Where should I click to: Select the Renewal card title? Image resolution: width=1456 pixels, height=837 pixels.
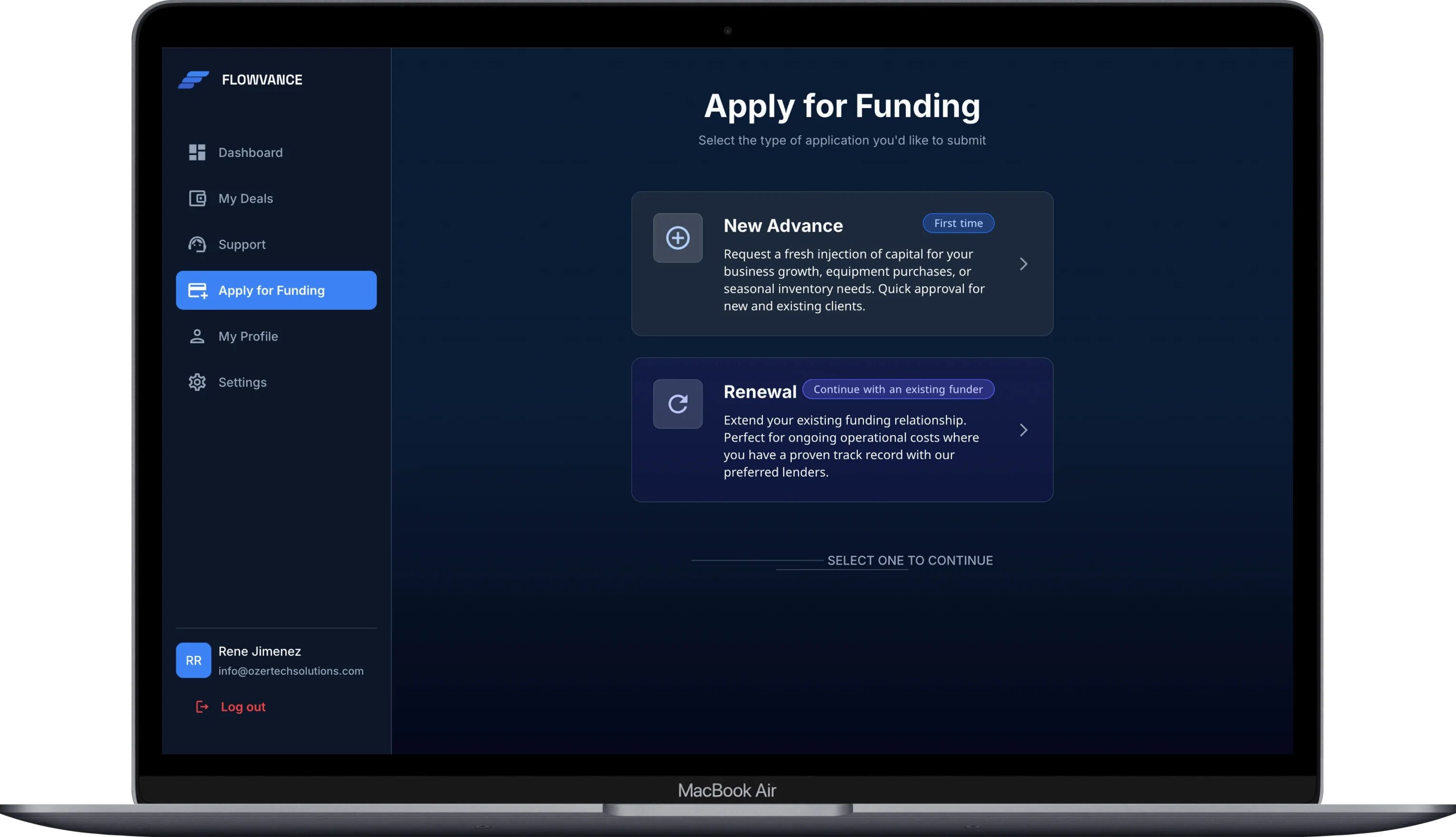(759, 391)
